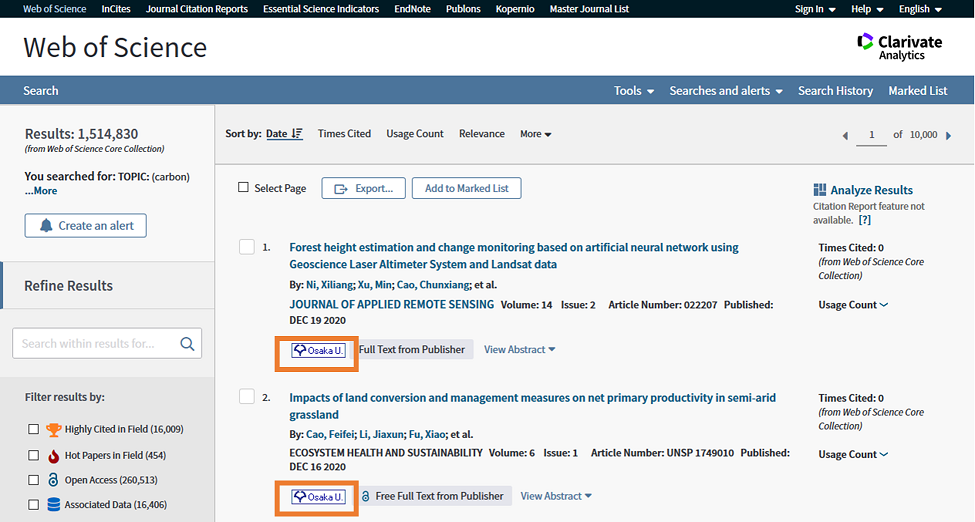Open the Forest height estimation article title
The height and width of the screenshot is (522, 975).
[514, 256]
